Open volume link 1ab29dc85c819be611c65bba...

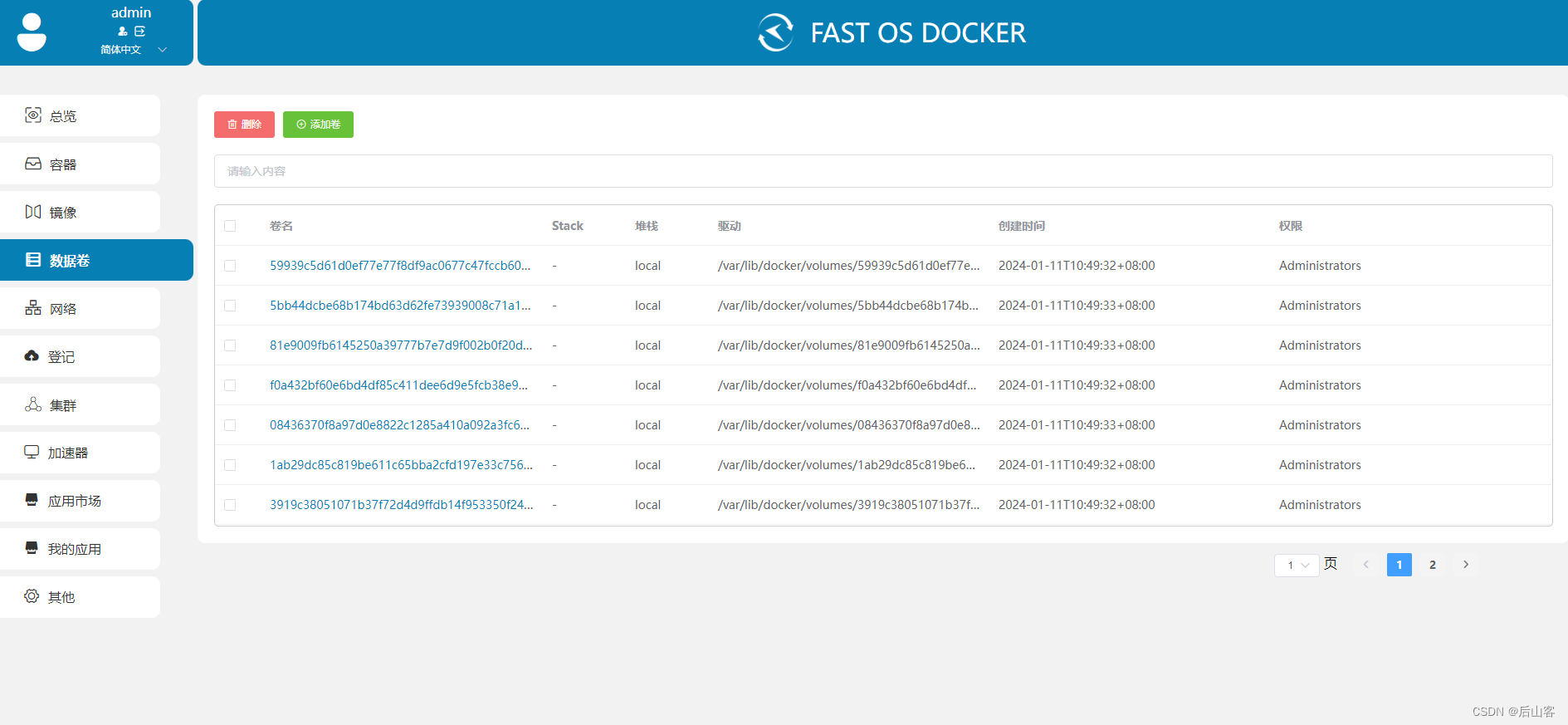pyautogui.click(x=401, y=465)
